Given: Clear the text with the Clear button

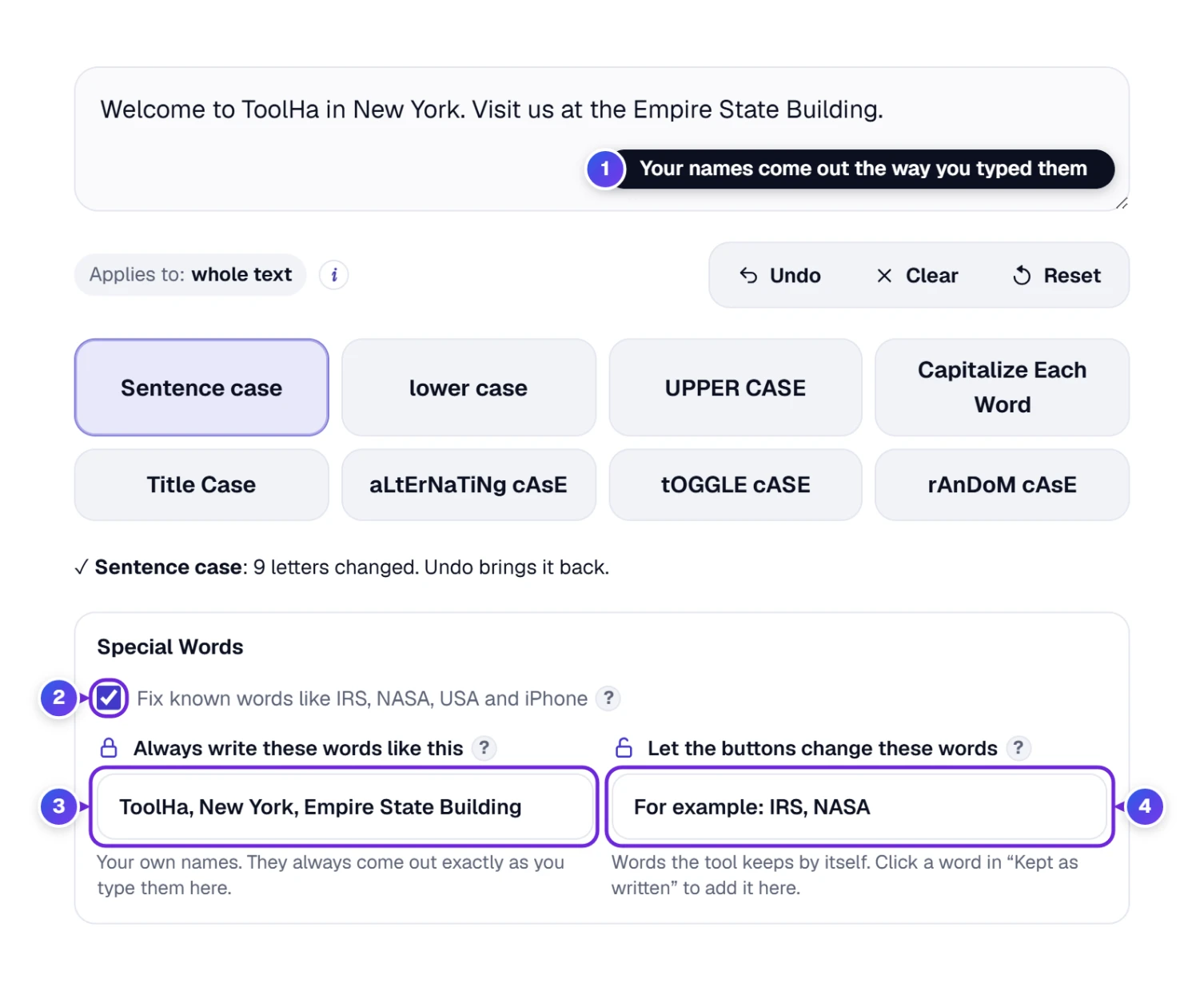Looking at the screenshot, I should (x=918, y=276).
